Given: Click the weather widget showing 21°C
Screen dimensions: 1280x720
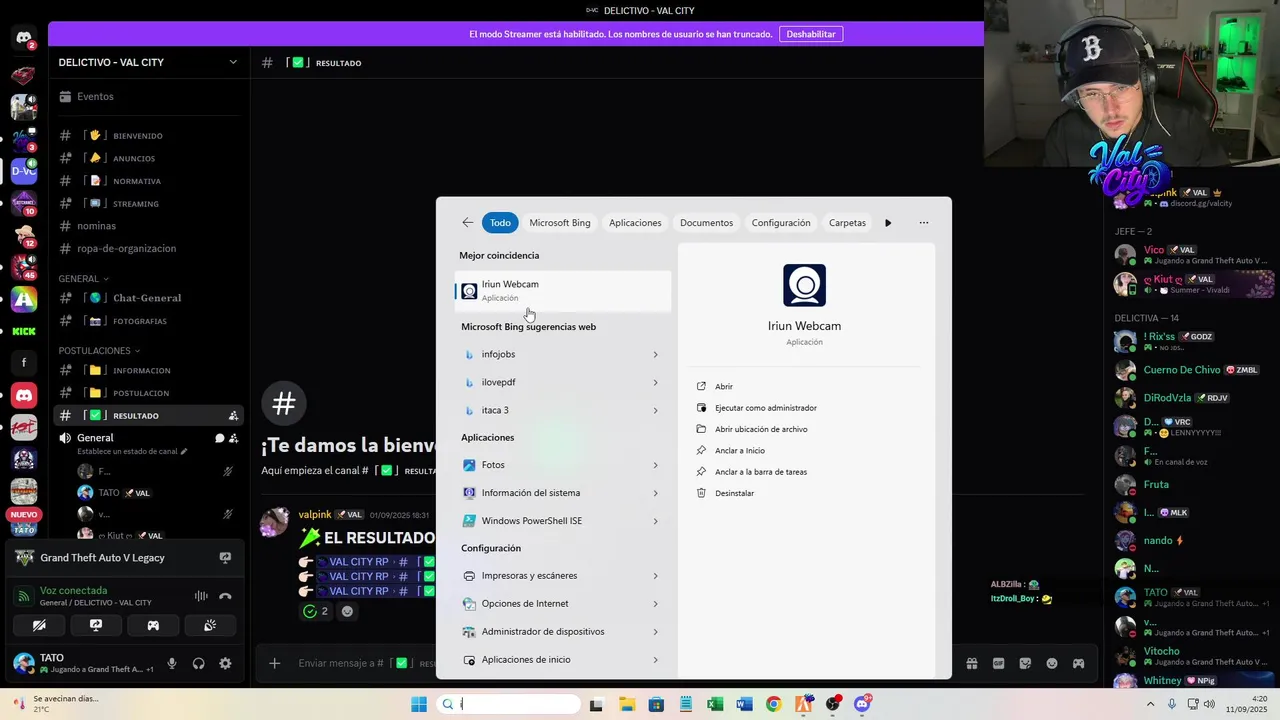Looking at the screenshot, I should [57, 704].
